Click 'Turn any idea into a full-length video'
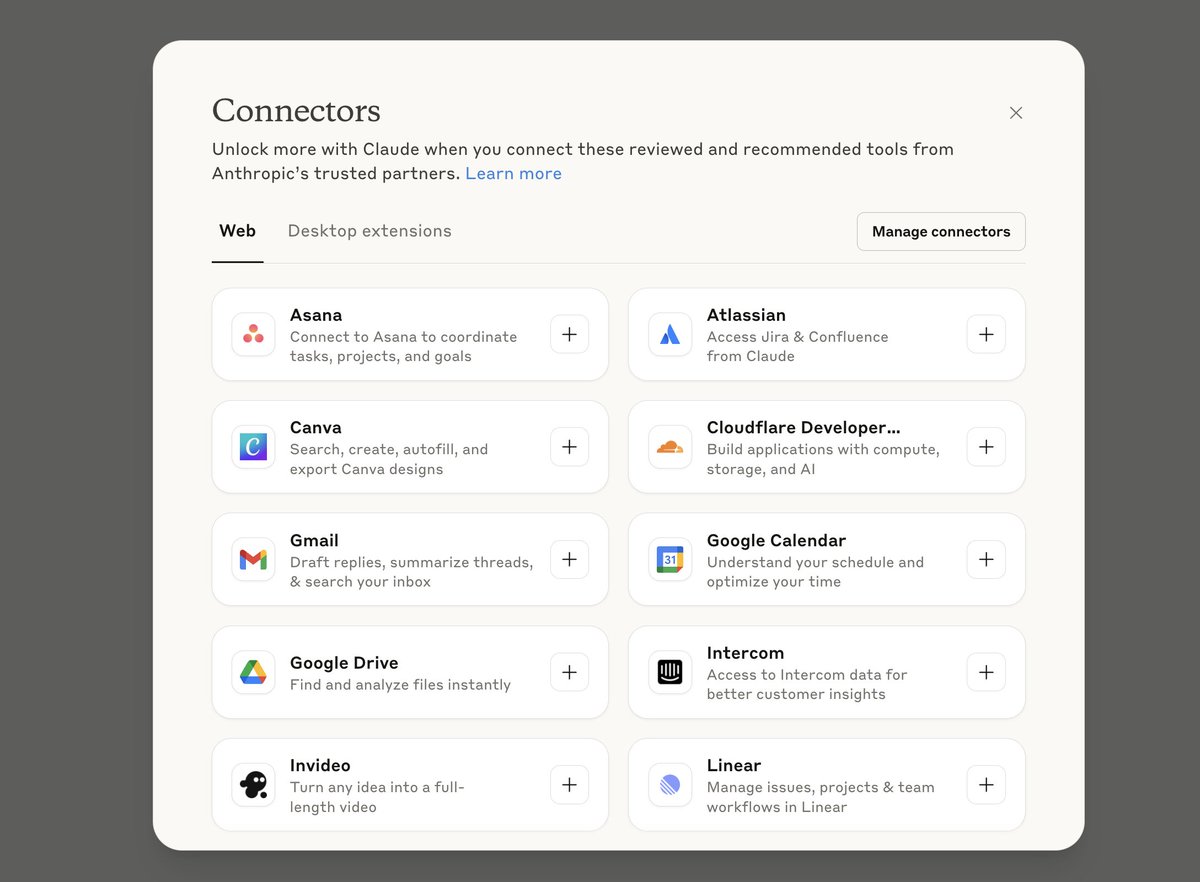The width and height of the screenshot is (1200, 882). pos(377,797)
